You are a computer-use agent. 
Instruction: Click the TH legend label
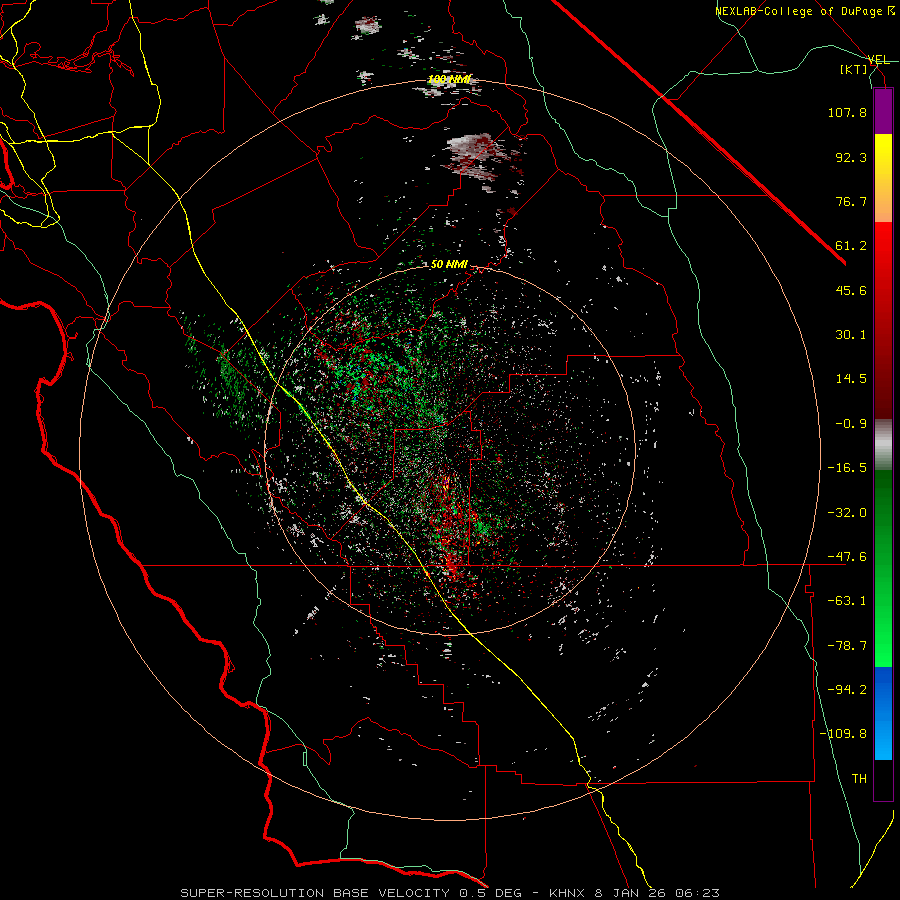point(859,779)
